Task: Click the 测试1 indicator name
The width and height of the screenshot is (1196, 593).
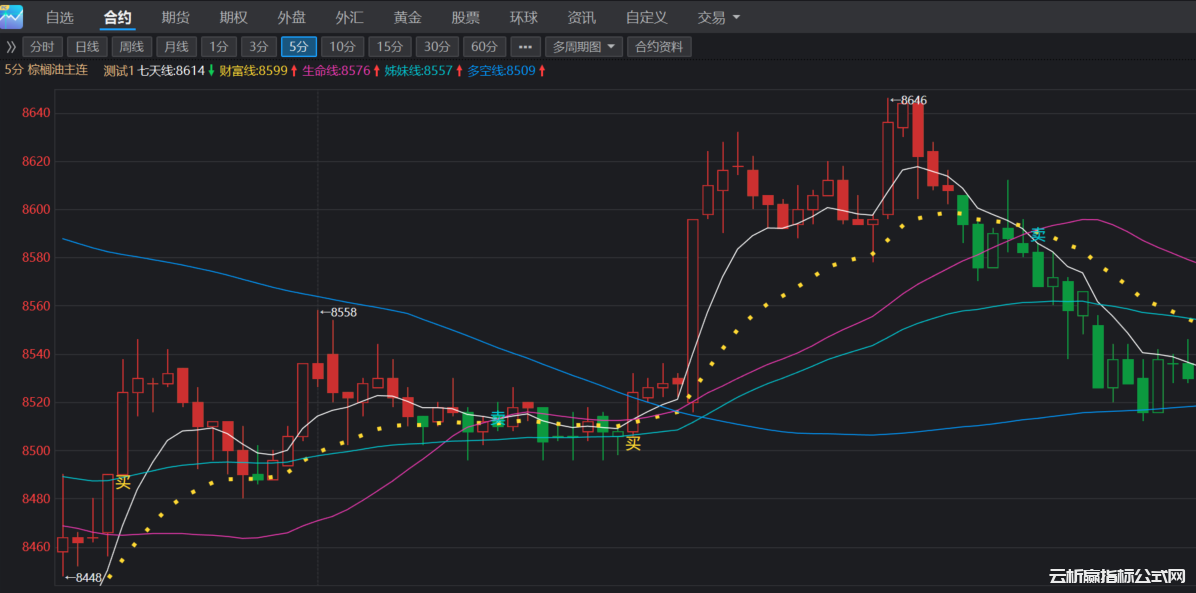Action: (x=118, y=70)
